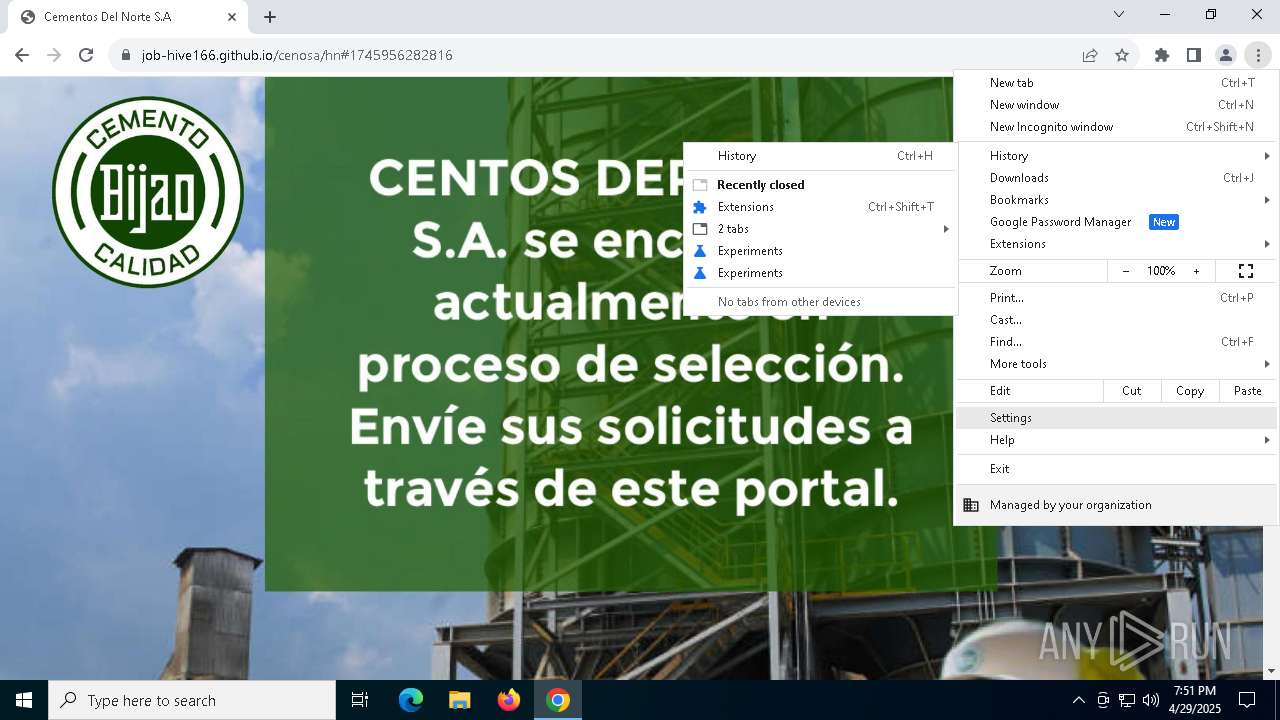Click the browser back arrow
The image size is (1280, 720).
22,55
